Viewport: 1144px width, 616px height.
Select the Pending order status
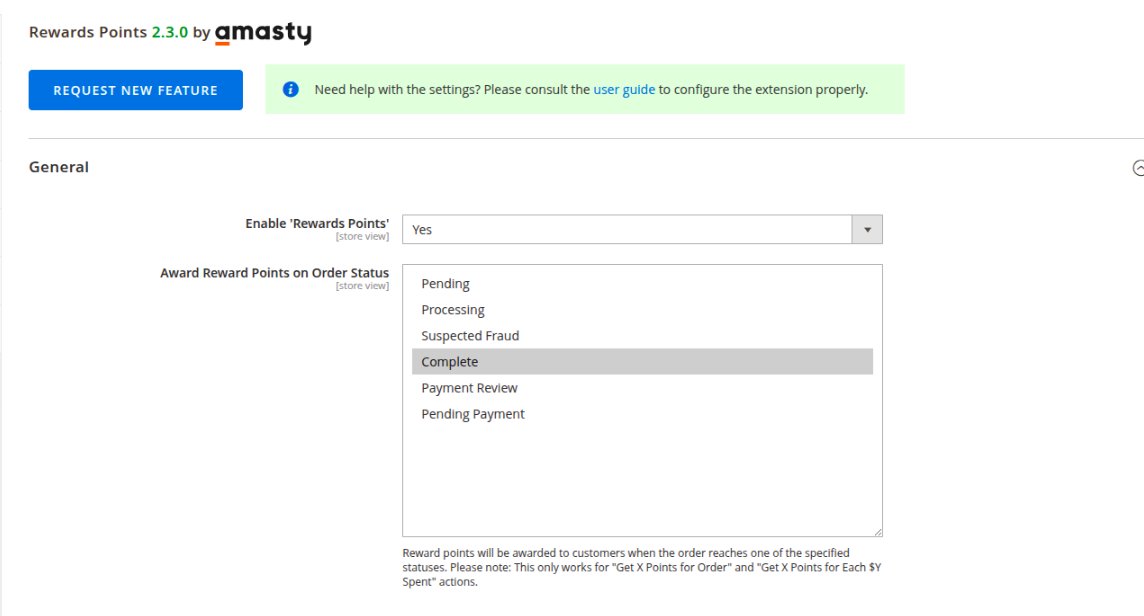coord(642,283)
